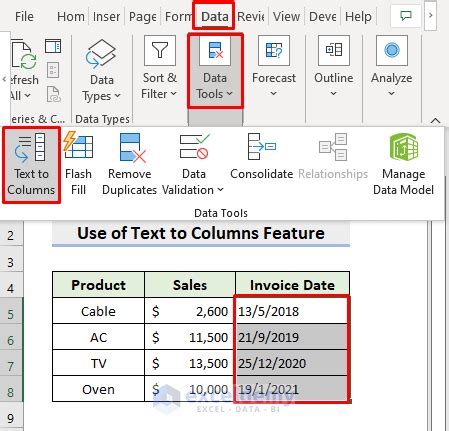Click the comments speech bubble icon
The height and width of the screenshot is (431, 449).
tap(406, 16)
